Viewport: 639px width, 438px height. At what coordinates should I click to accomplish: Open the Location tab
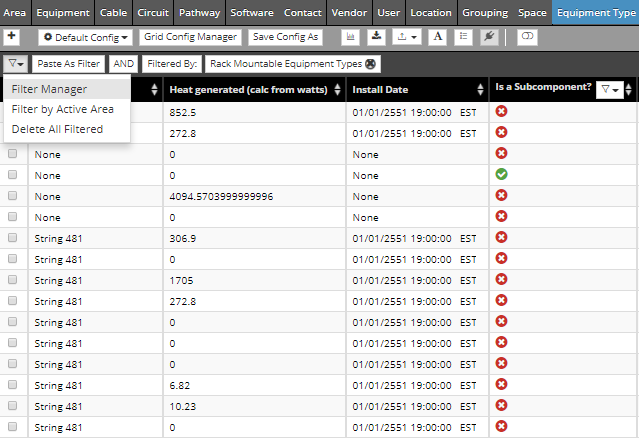(431, 13)
